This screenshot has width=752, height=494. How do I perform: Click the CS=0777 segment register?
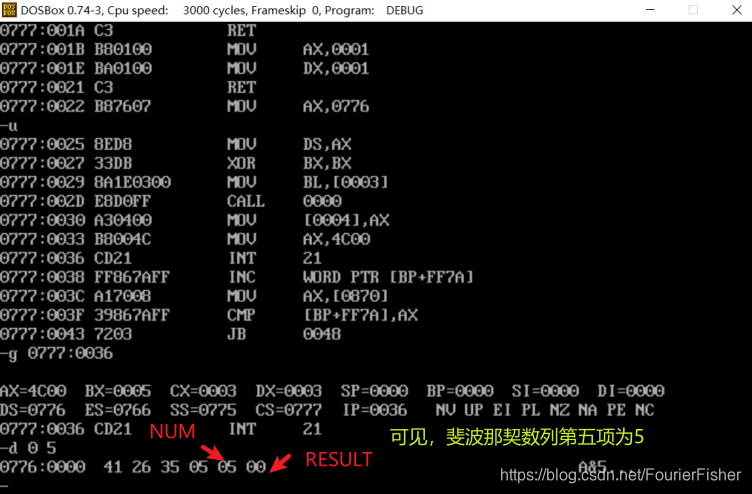coord(289,410)
